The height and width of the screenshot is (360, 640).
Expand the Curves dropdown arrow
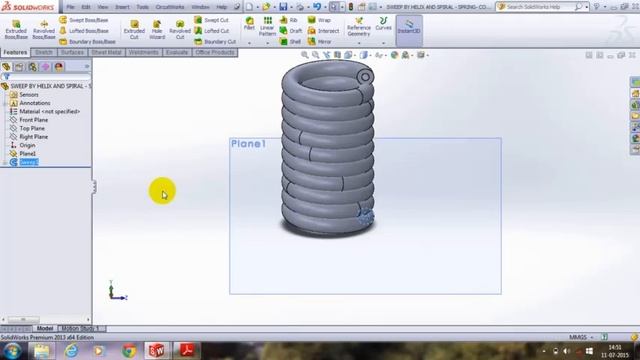click(383, 43)
